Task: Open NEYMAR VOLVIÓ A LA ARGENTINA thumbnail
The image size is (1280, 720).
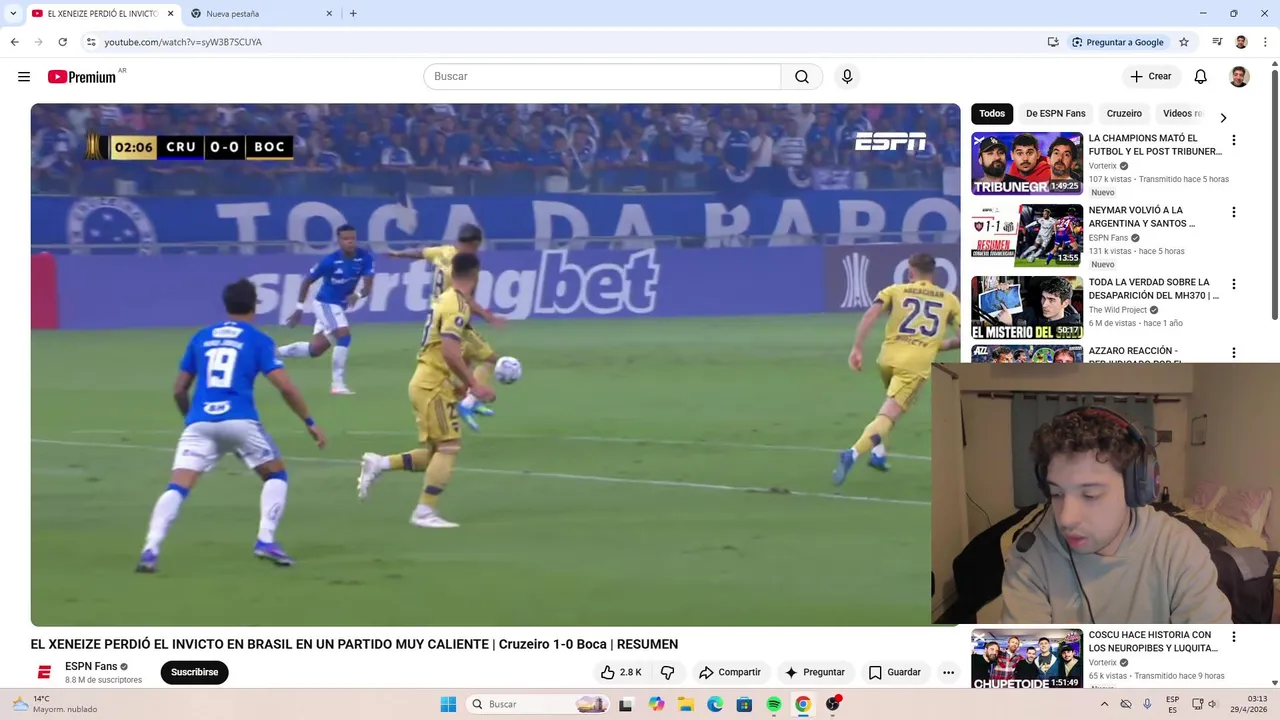Action: [1027, 235]
